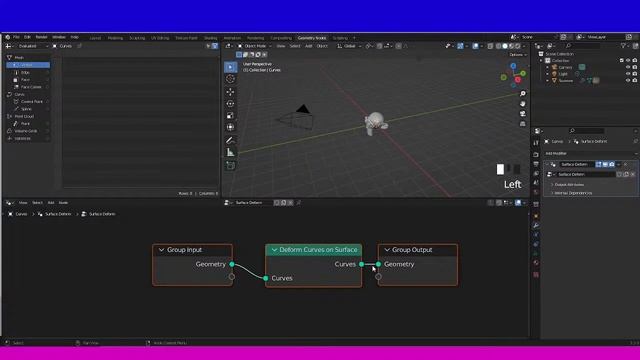Select Suzanne object in outliner
This screenshot has width=640, height=360.
point(566,81)
